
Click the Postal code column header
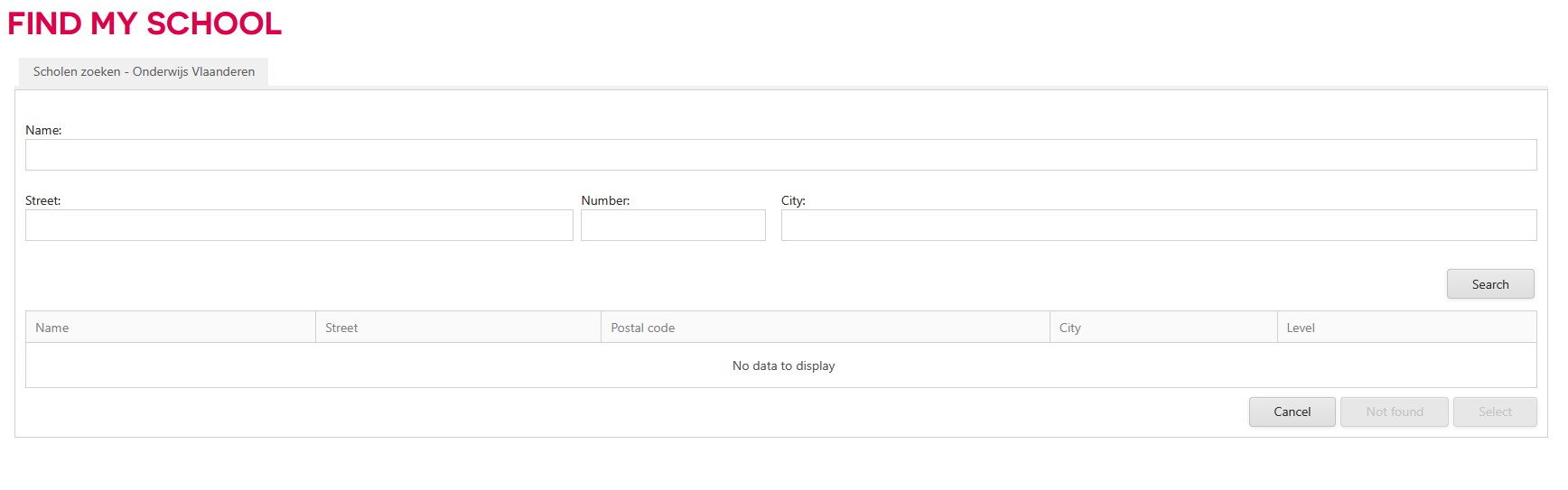click(x=642, y=328)
